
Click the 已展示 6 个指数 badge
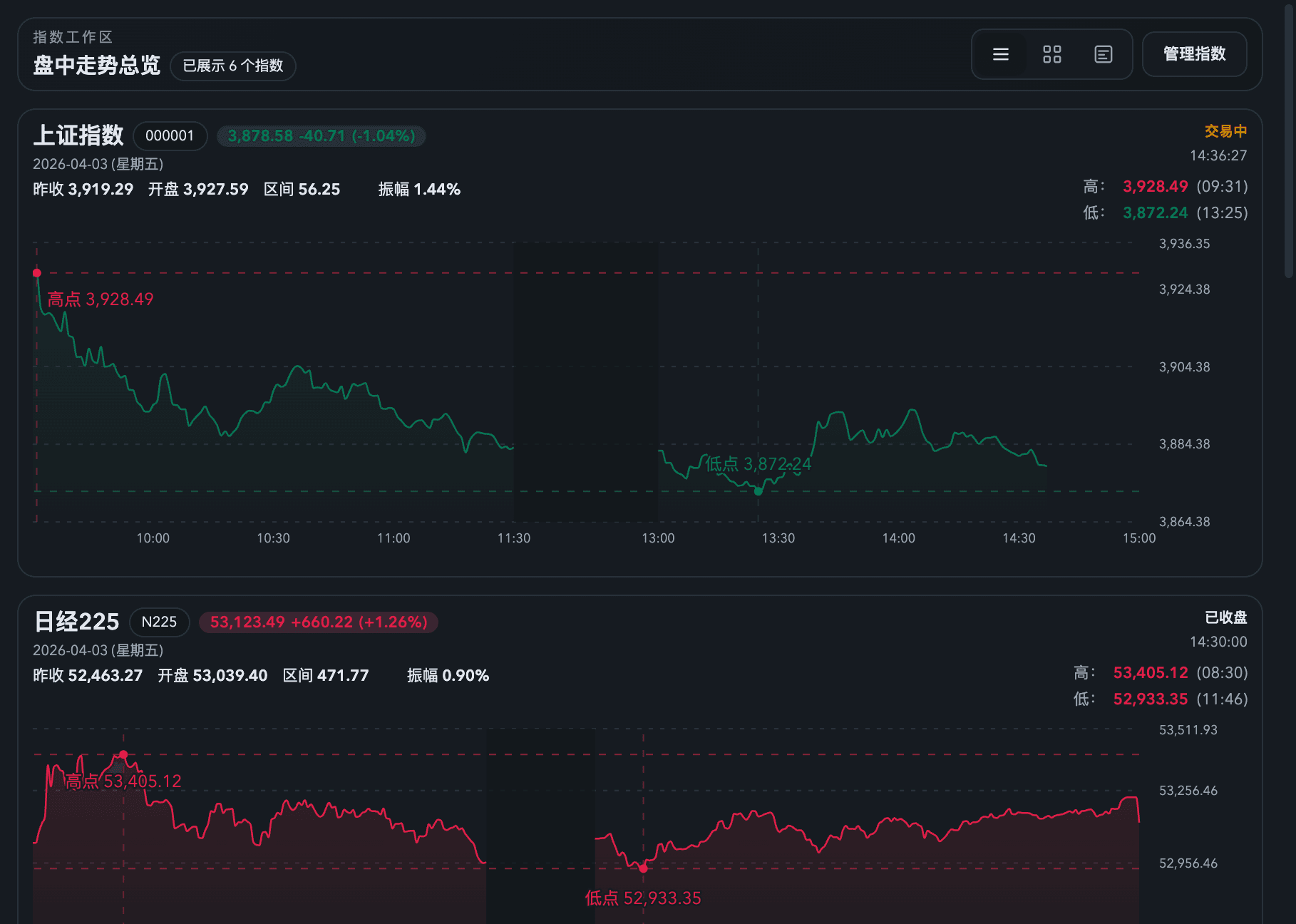[x=233, y=66]
